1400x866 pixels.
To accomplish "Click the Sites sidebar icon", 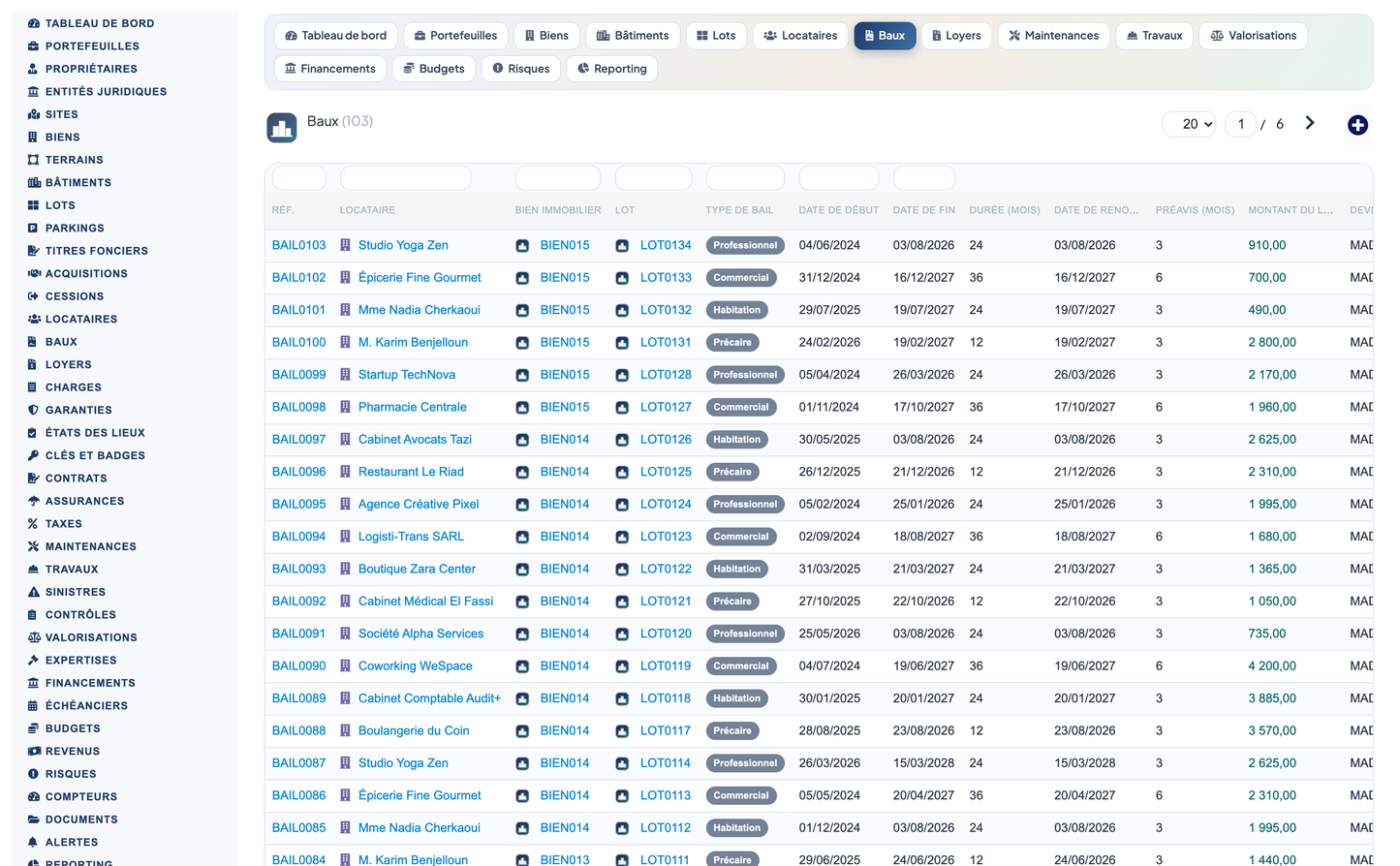I will tap(34, 114).
